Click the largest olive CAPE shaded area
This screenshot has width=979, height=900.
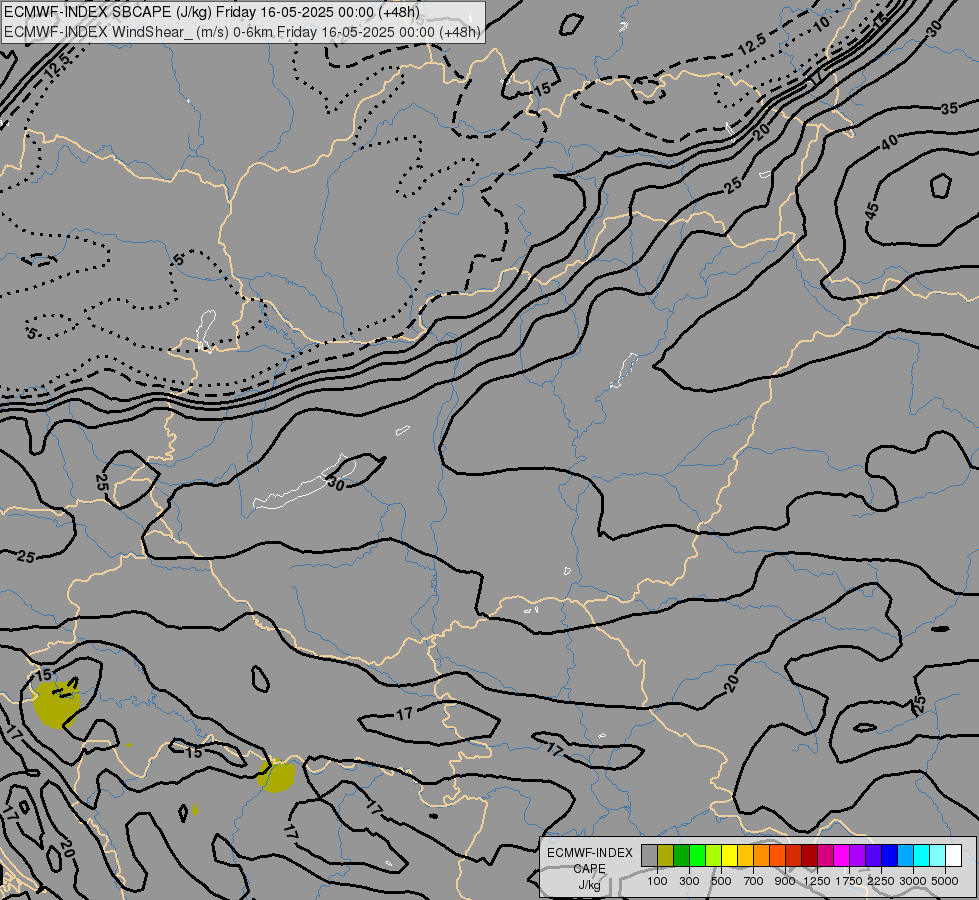(x=56, y=705)
